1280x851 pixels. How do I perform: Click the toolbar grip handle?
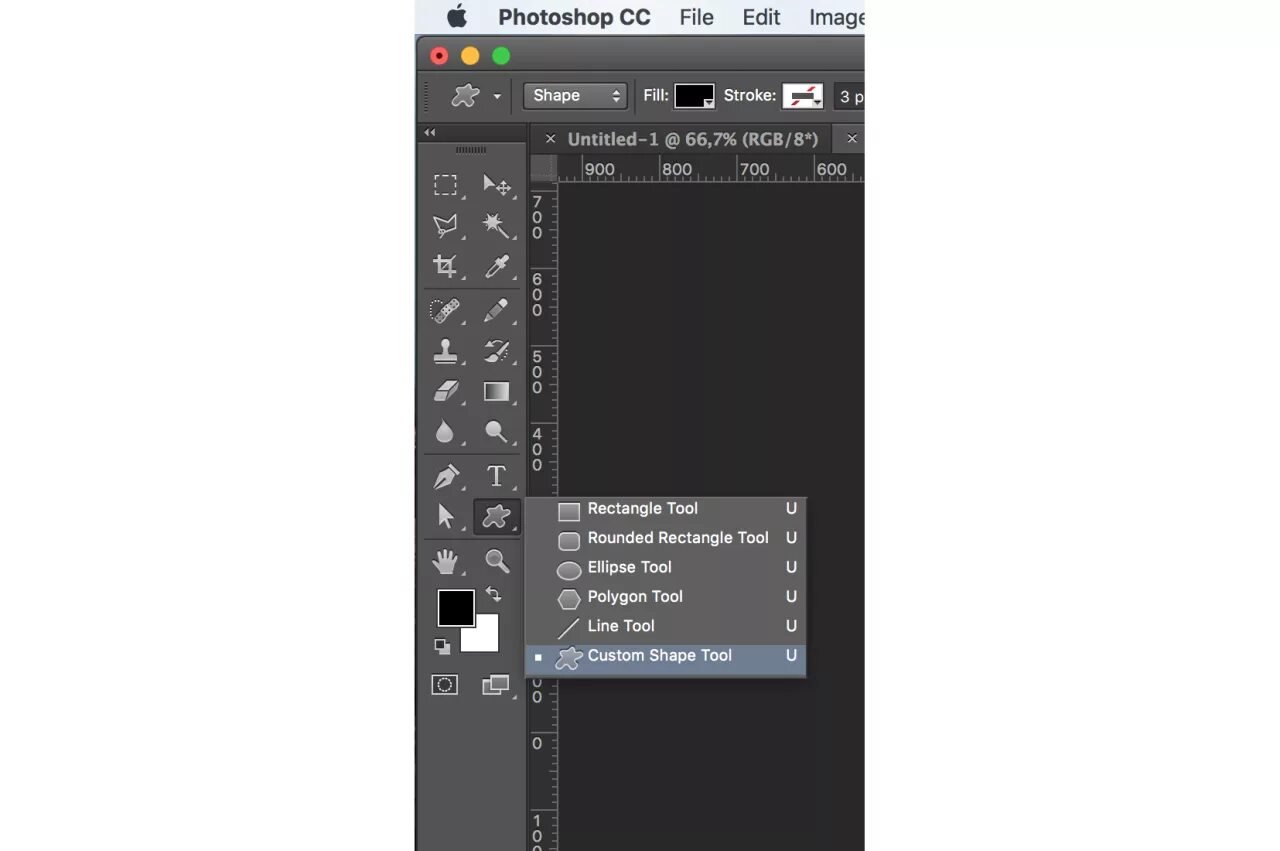click(470, 150)
